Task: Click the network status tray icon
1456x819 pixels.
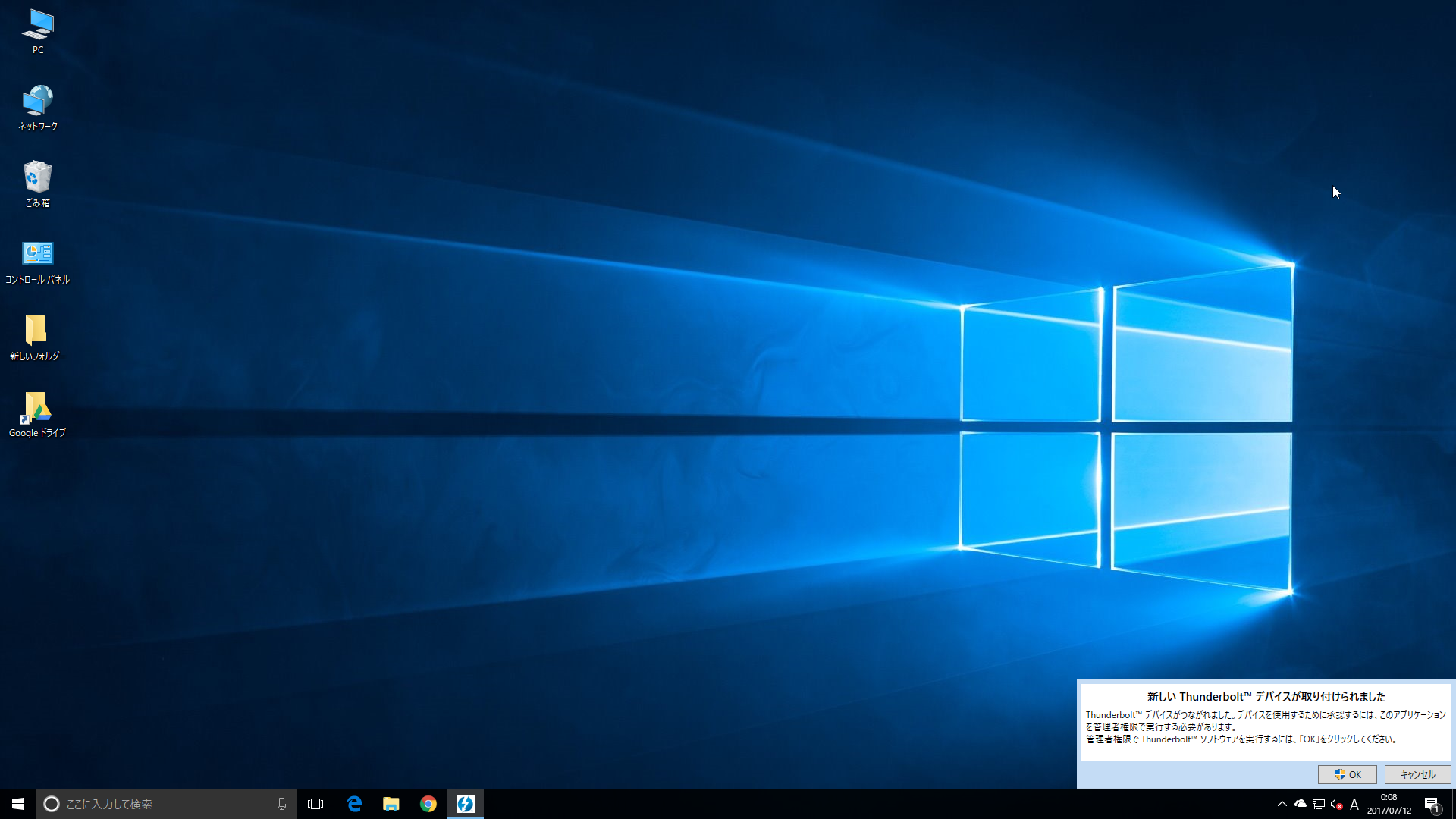Action: (1319, 804)
